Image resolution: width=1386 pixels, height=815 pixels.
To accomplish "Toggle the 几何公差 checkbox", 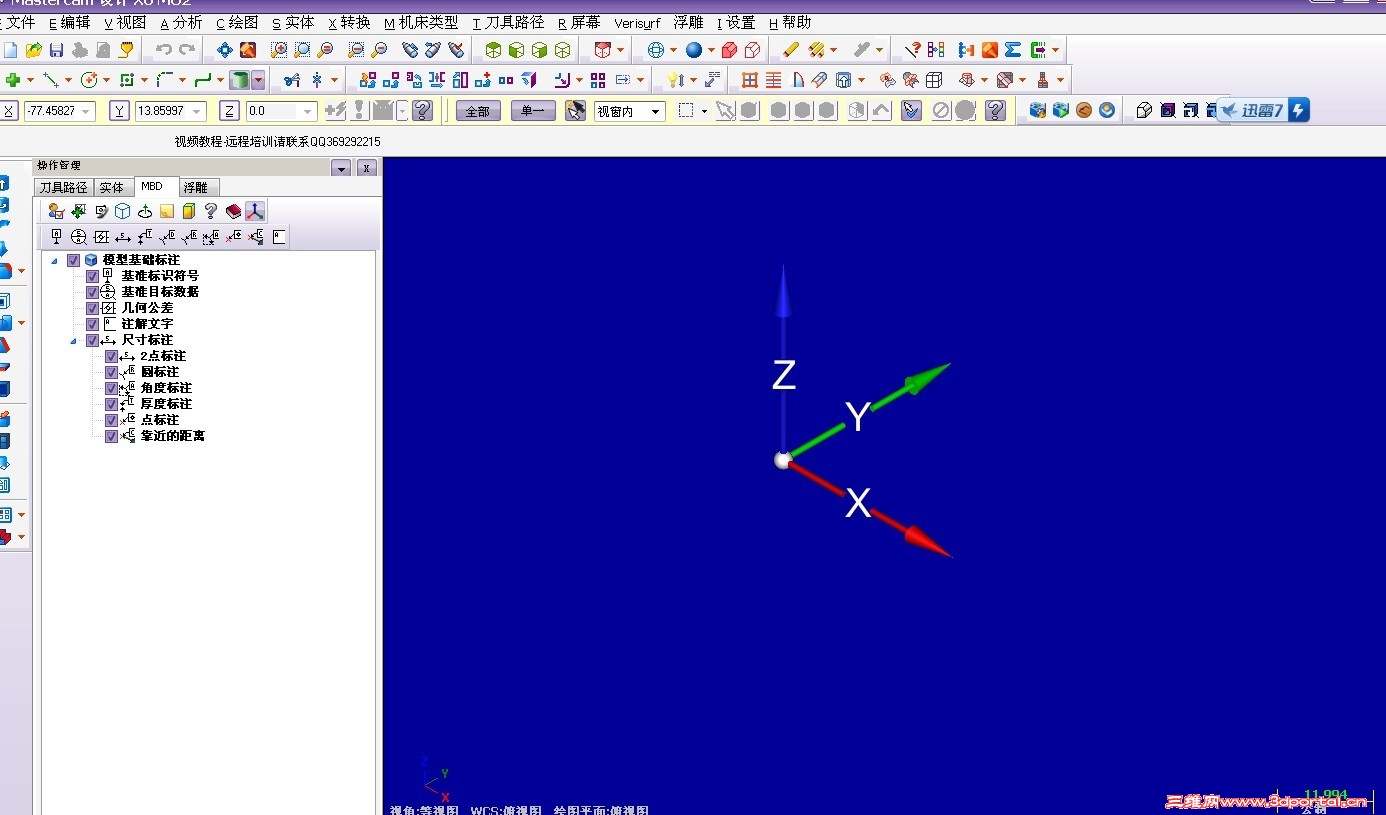I will (x=92, y=308).
